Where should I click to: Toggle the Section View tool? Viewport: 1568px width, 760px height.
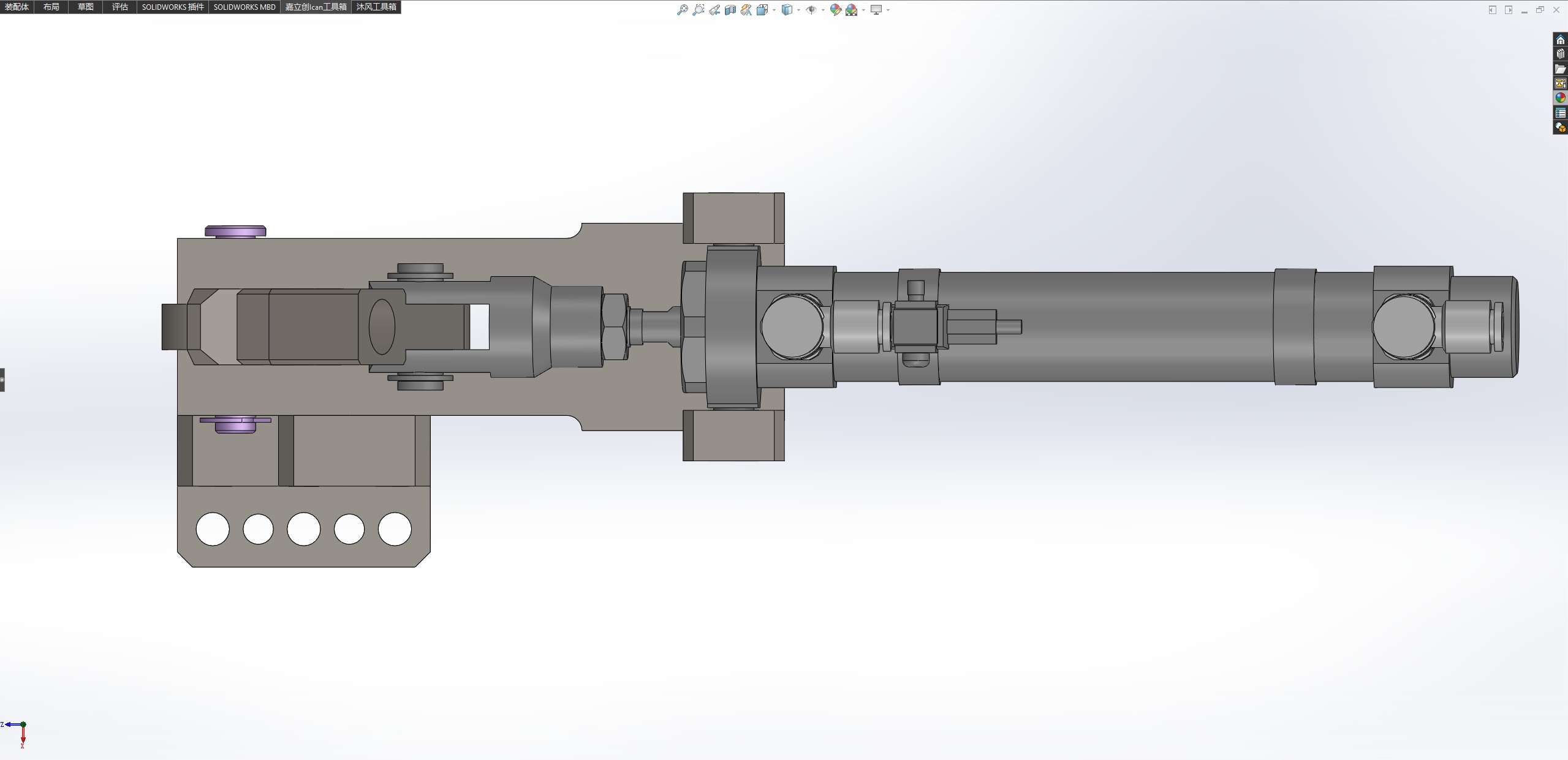730,10
